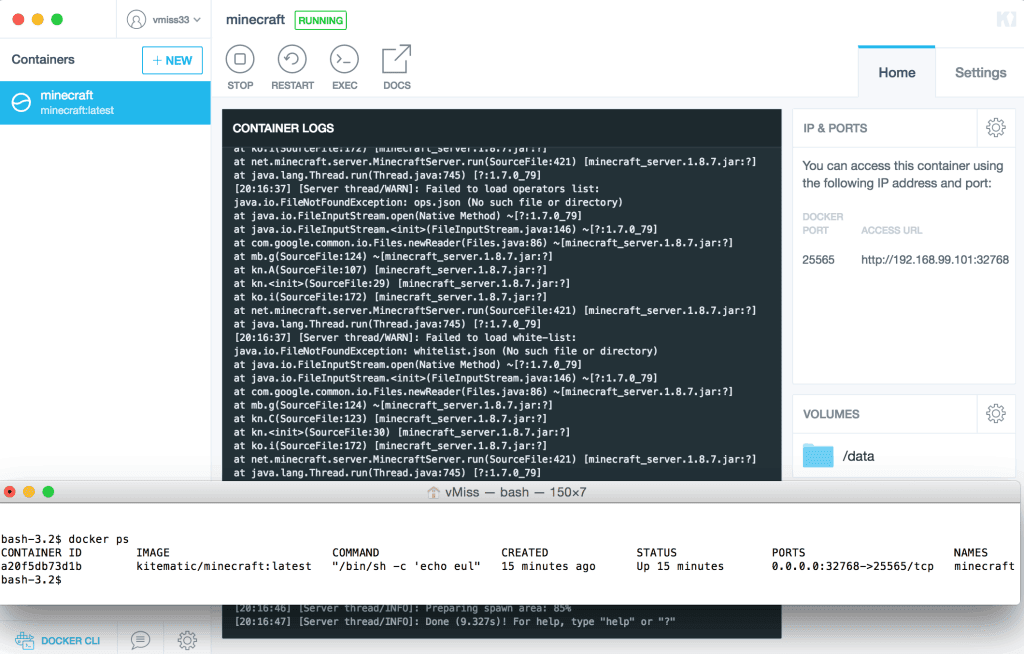Stop the minecraft container

click(x=240, y=59)
